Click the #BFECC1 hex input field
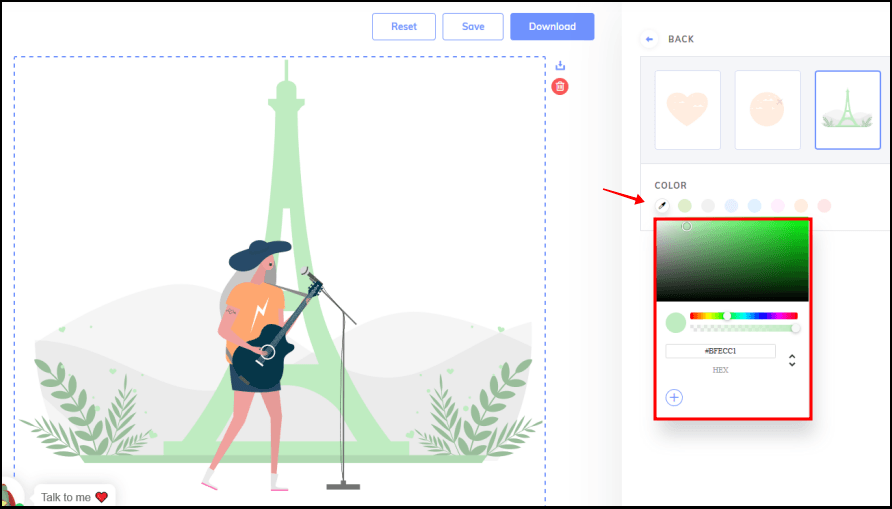892x509 pixels. 720,351
